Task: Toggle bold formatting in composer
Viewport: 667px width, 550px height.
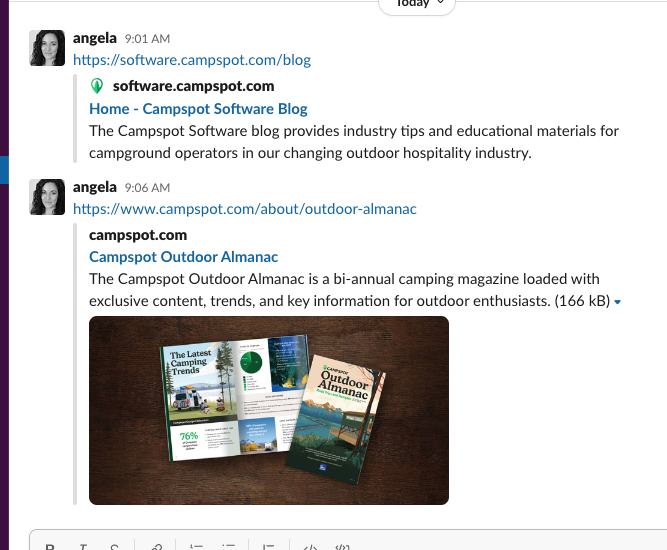Action: coord(50,547)
